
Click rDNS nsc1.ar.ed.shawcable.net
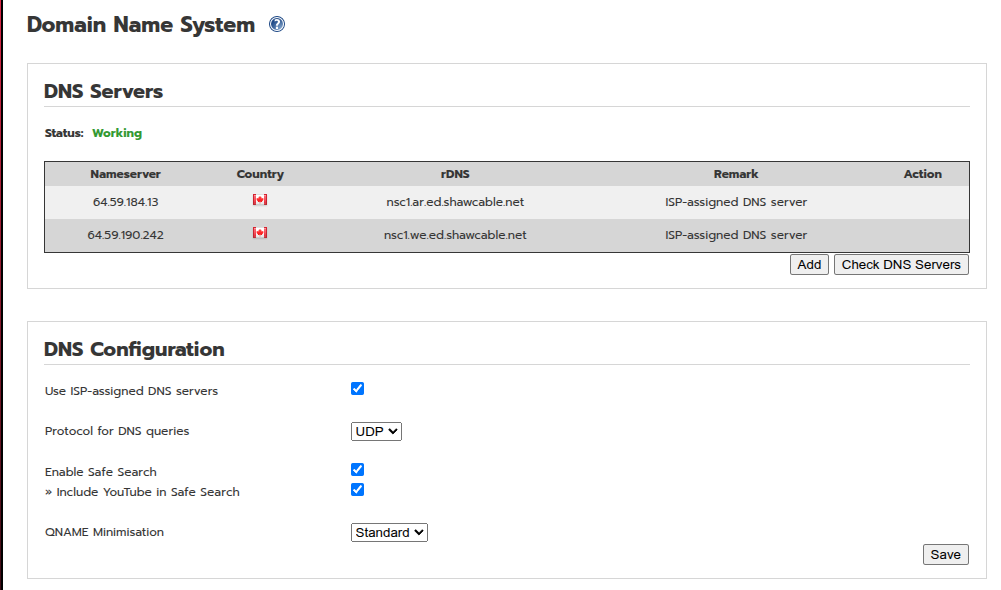point(455,202)
